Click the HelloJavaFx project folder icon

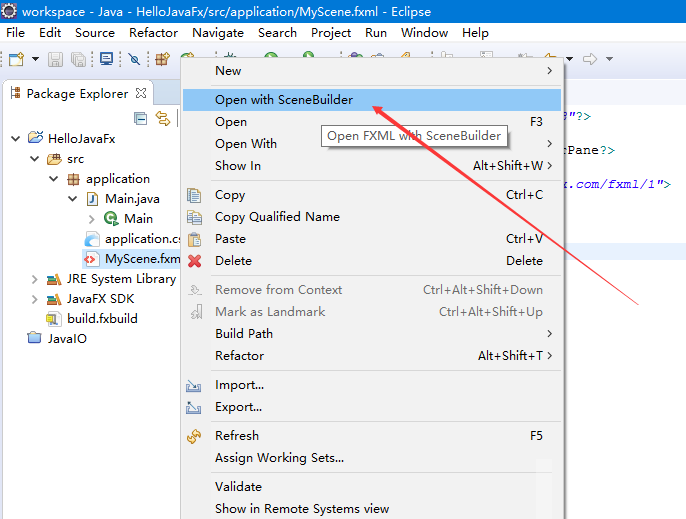pos(35,138)
